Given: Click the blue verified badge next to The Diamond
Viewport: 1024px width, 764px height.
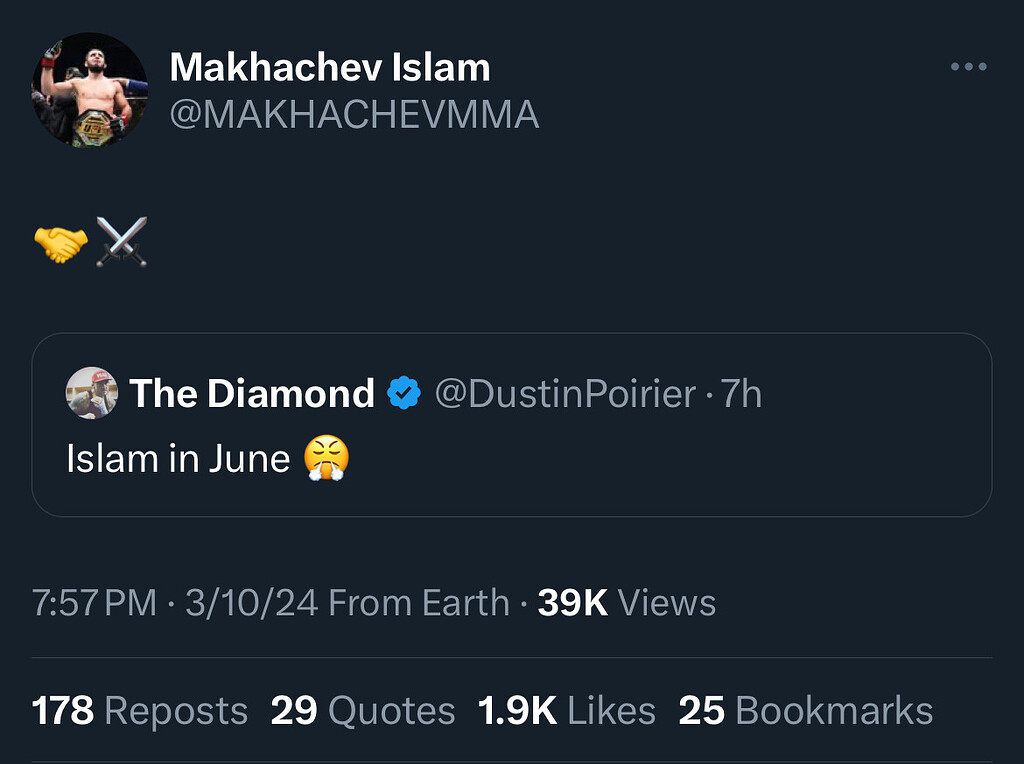Looking at the screenshot, I should tap(404, 393).
